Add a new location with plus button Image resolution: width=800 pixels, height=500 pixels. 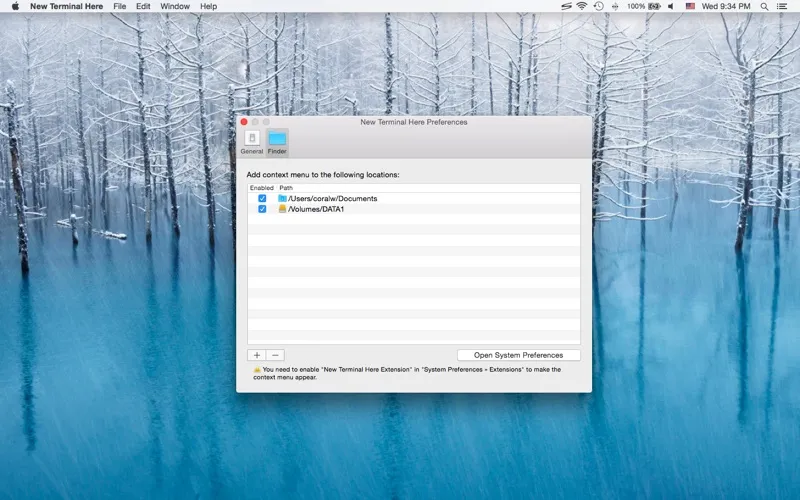(x=257, y=355)
